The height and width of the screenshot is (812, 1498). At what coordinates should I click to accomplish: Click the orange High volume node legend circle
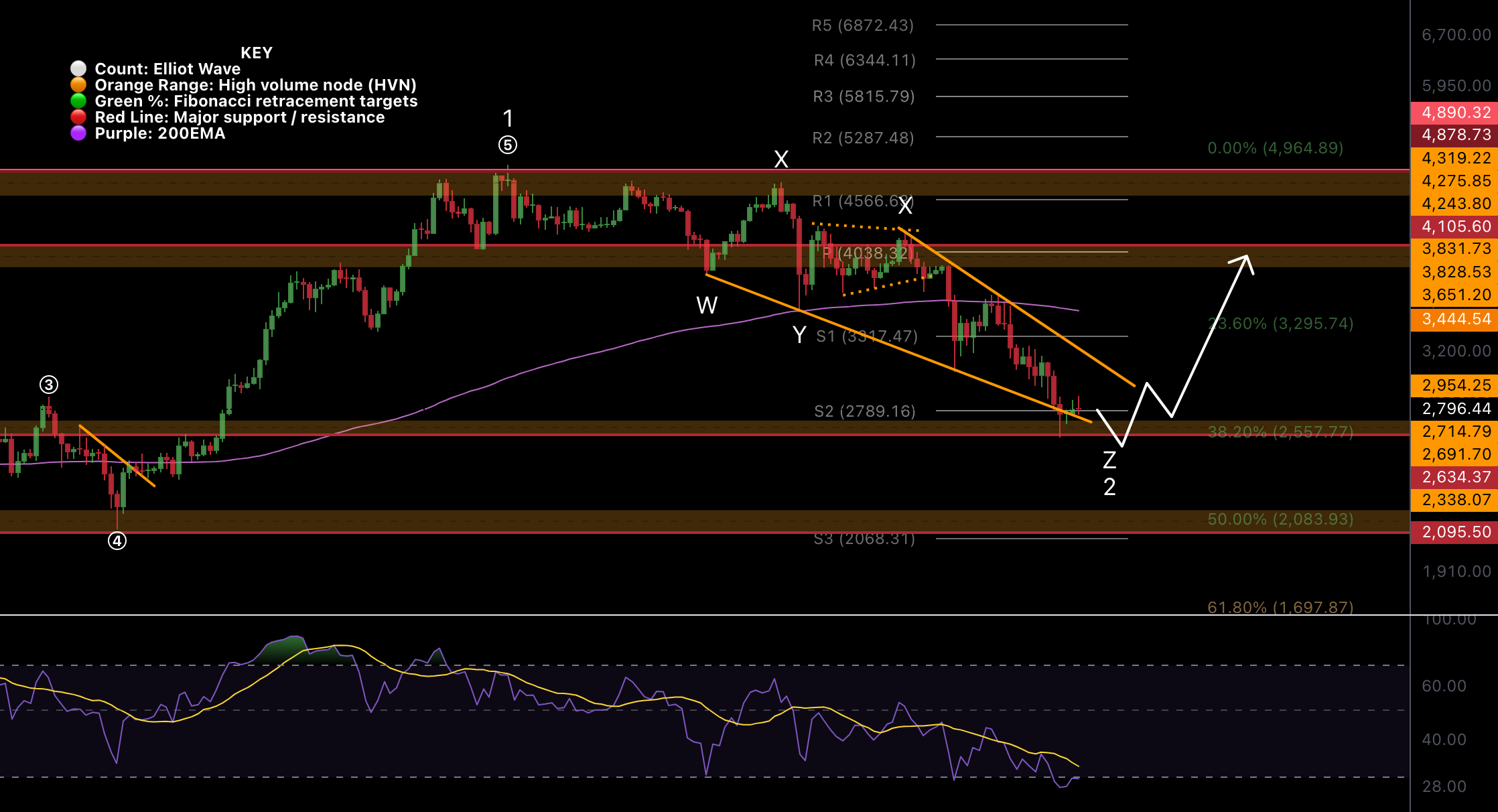(78, 84)
